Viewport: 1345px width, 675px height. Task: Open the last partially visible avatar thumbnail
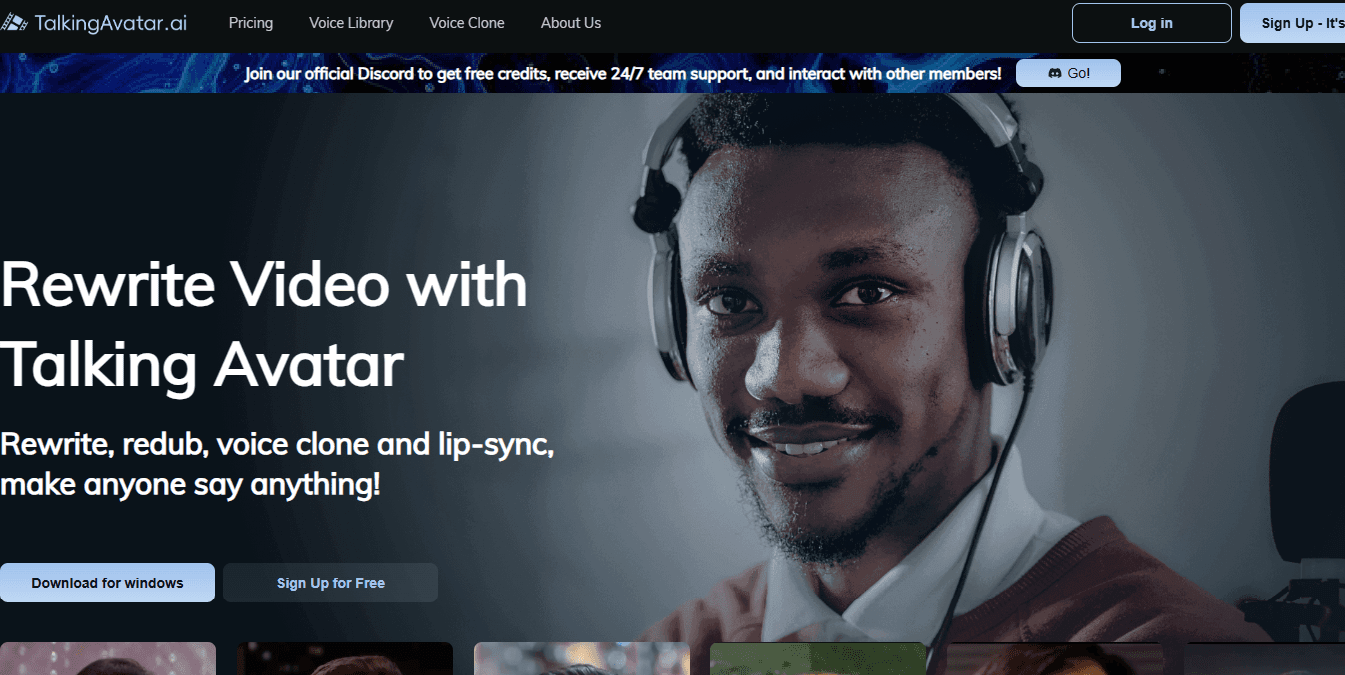[1265, 659]
